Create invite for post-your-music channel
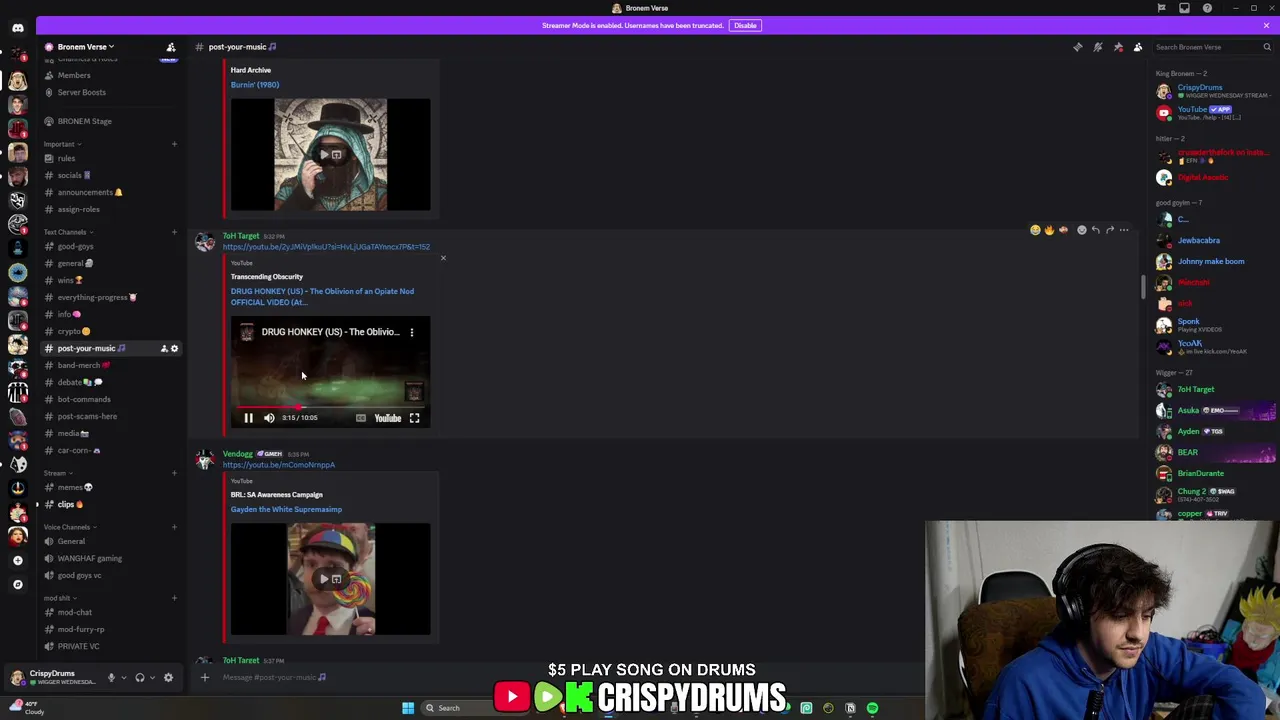Viewport: 1280px width, 720px height. click(164, 348)
